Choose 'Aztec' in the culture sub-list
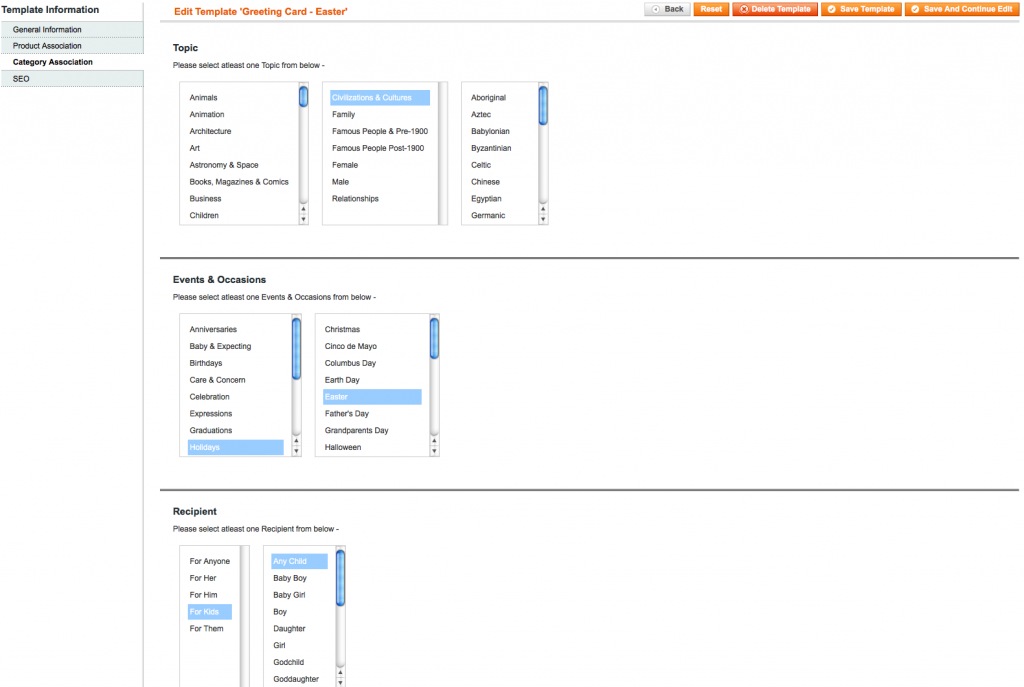 (x=480, y=114)
